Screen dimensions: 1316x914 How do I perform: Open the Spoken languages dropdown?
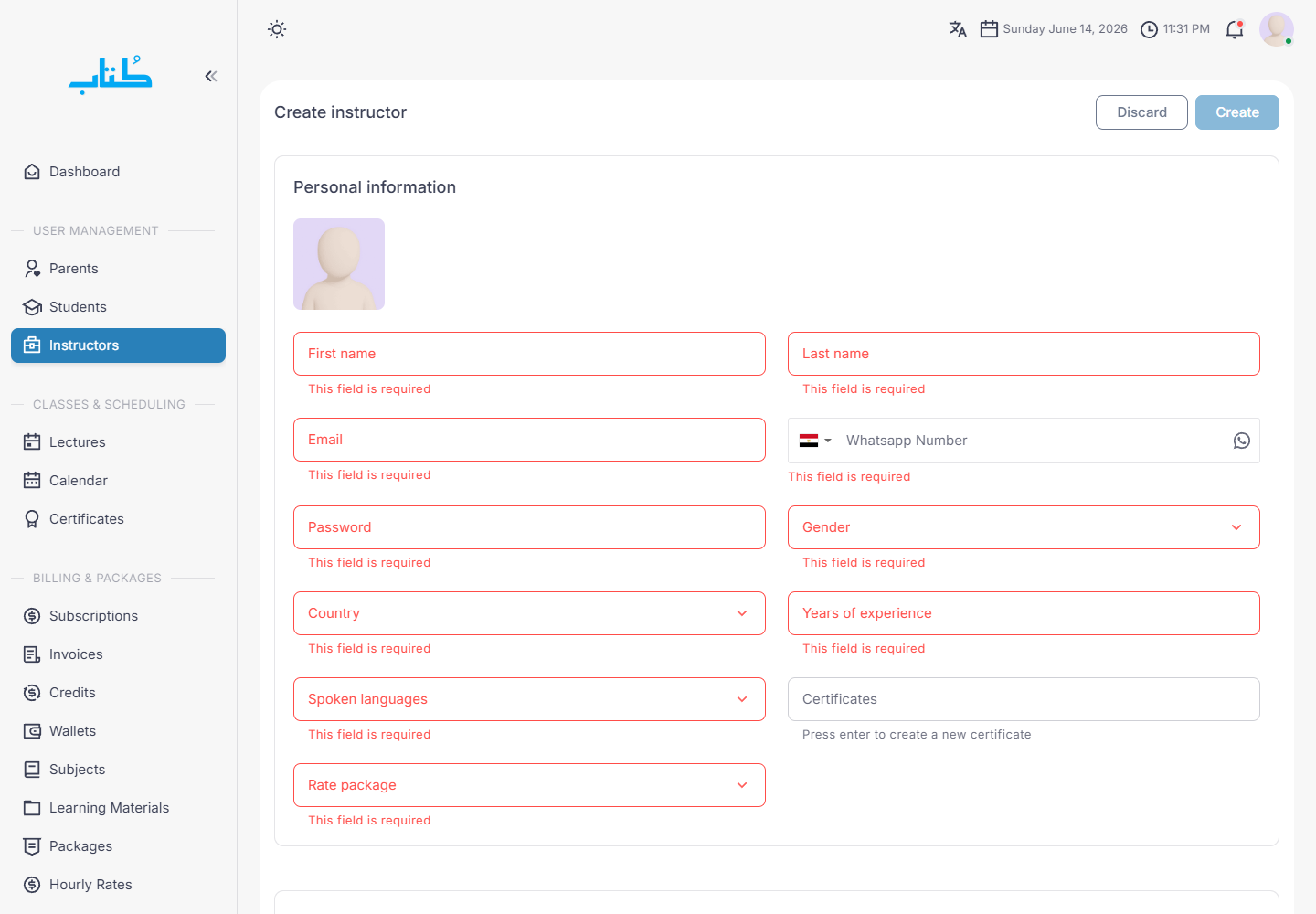(x=529, y=699)
